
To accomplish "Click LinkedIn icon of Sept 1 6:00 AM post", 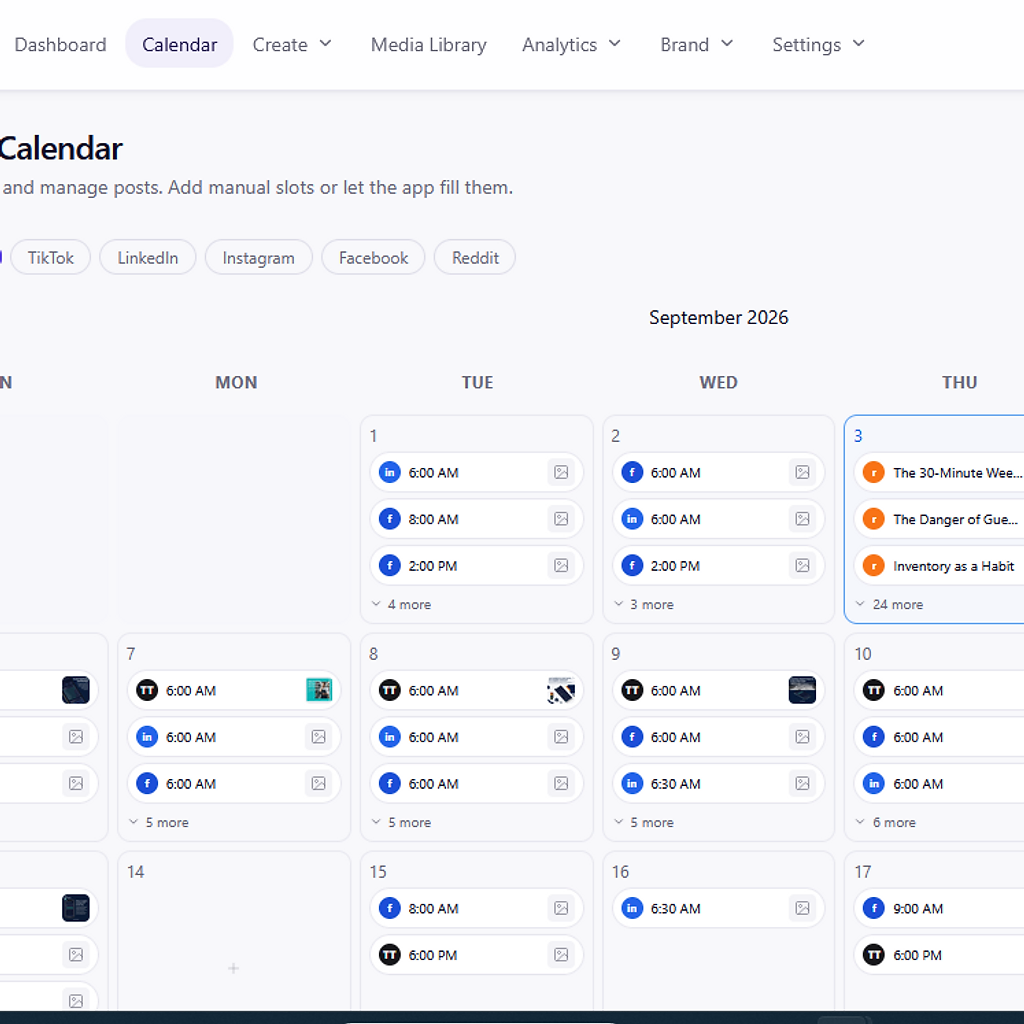I will 390,472.
